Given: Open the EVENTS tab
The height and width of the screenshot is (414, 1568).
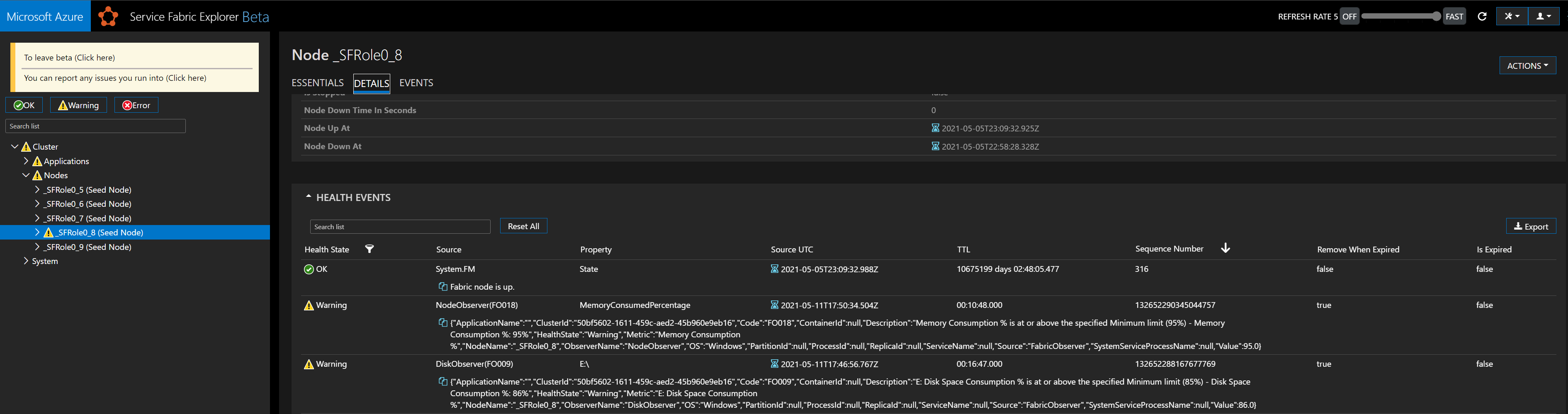Looking at the screenshot, I should [416, 83].
